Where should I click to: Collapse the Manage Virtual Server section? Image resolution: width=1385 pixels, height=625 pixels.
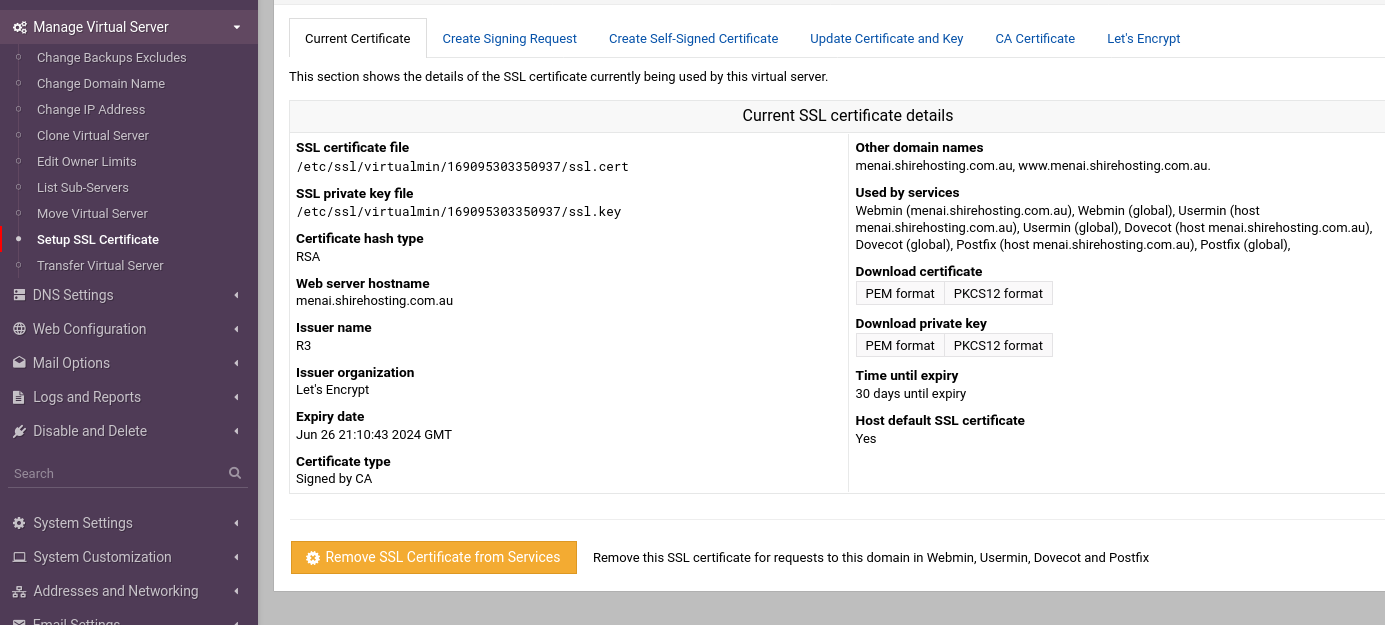click(x=237, y=27)
